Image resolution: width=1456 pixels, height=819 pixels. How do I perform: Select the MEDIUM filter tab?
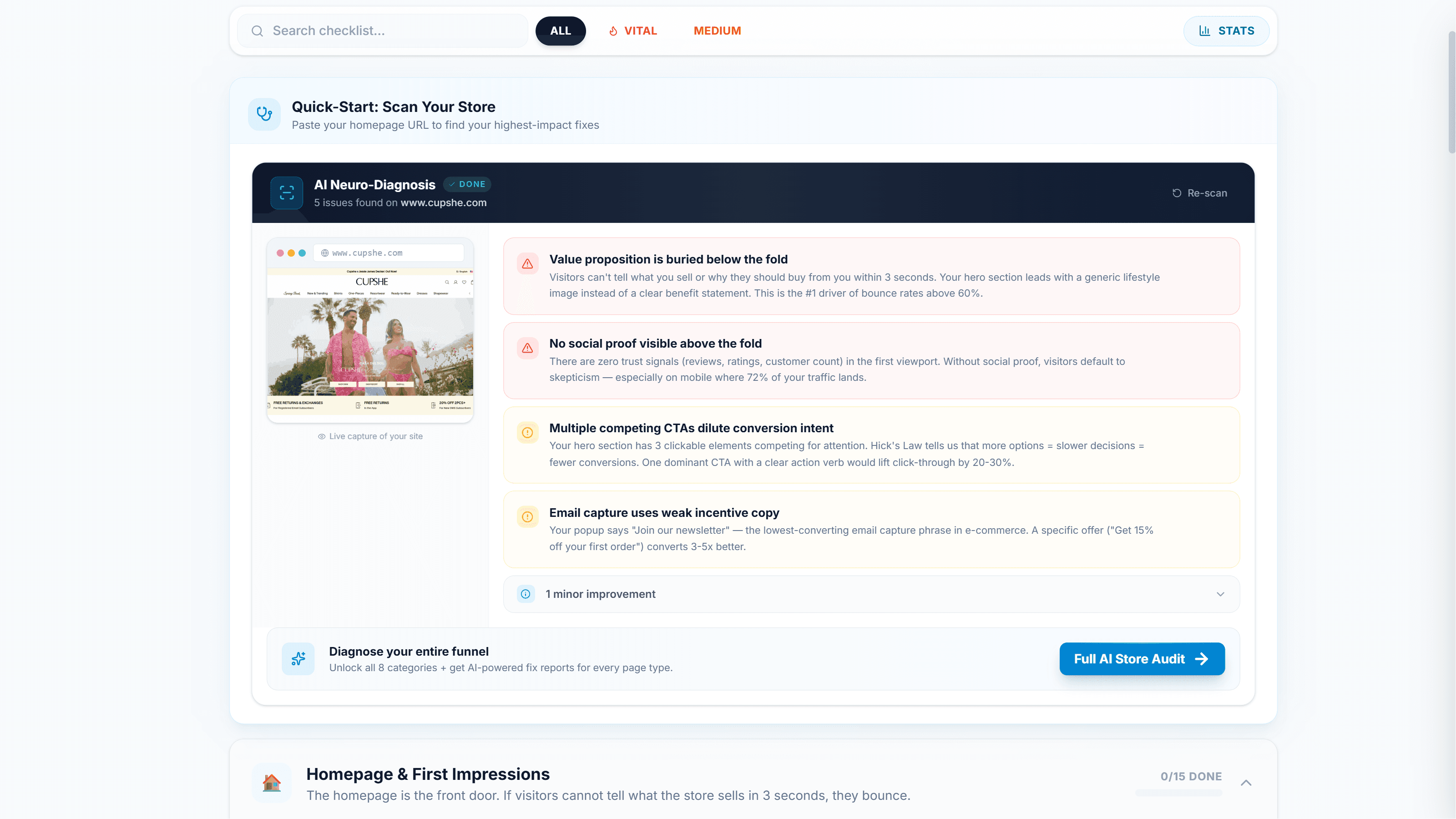717,31
